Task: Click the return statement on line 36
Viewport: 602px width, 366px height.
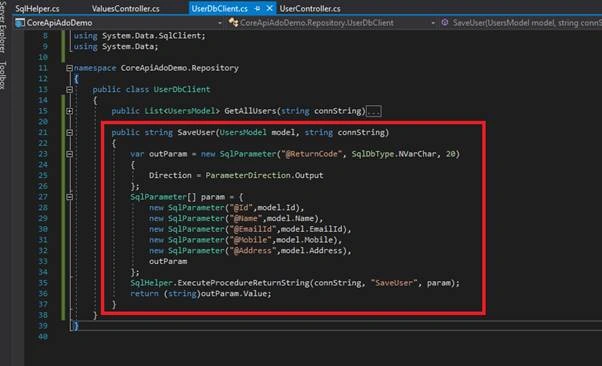Action: tap(200, 294)
